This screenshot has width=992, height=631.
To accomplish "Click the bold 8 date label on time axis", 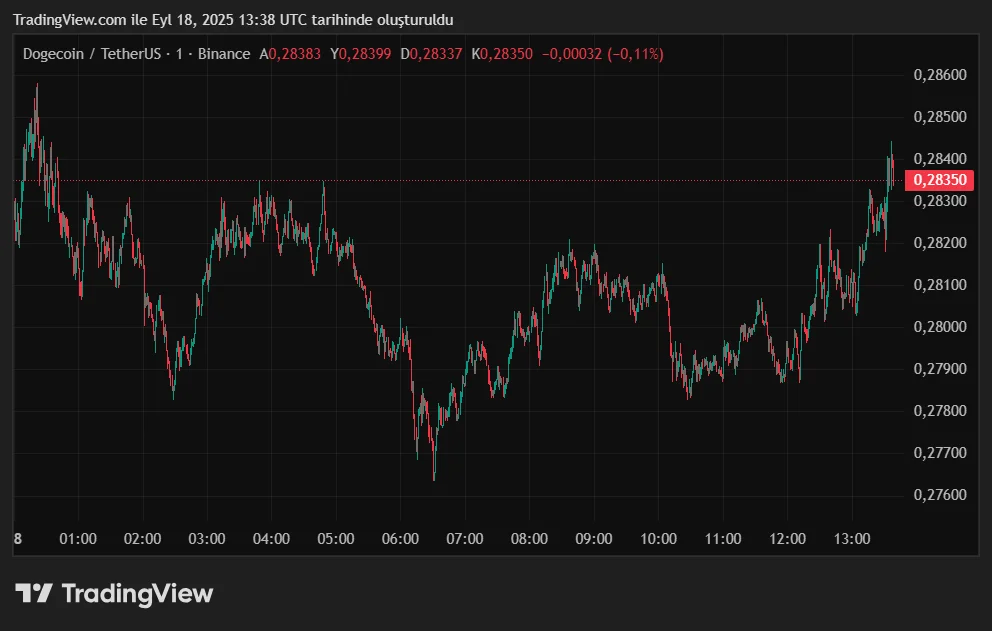I will pos(18,539).
